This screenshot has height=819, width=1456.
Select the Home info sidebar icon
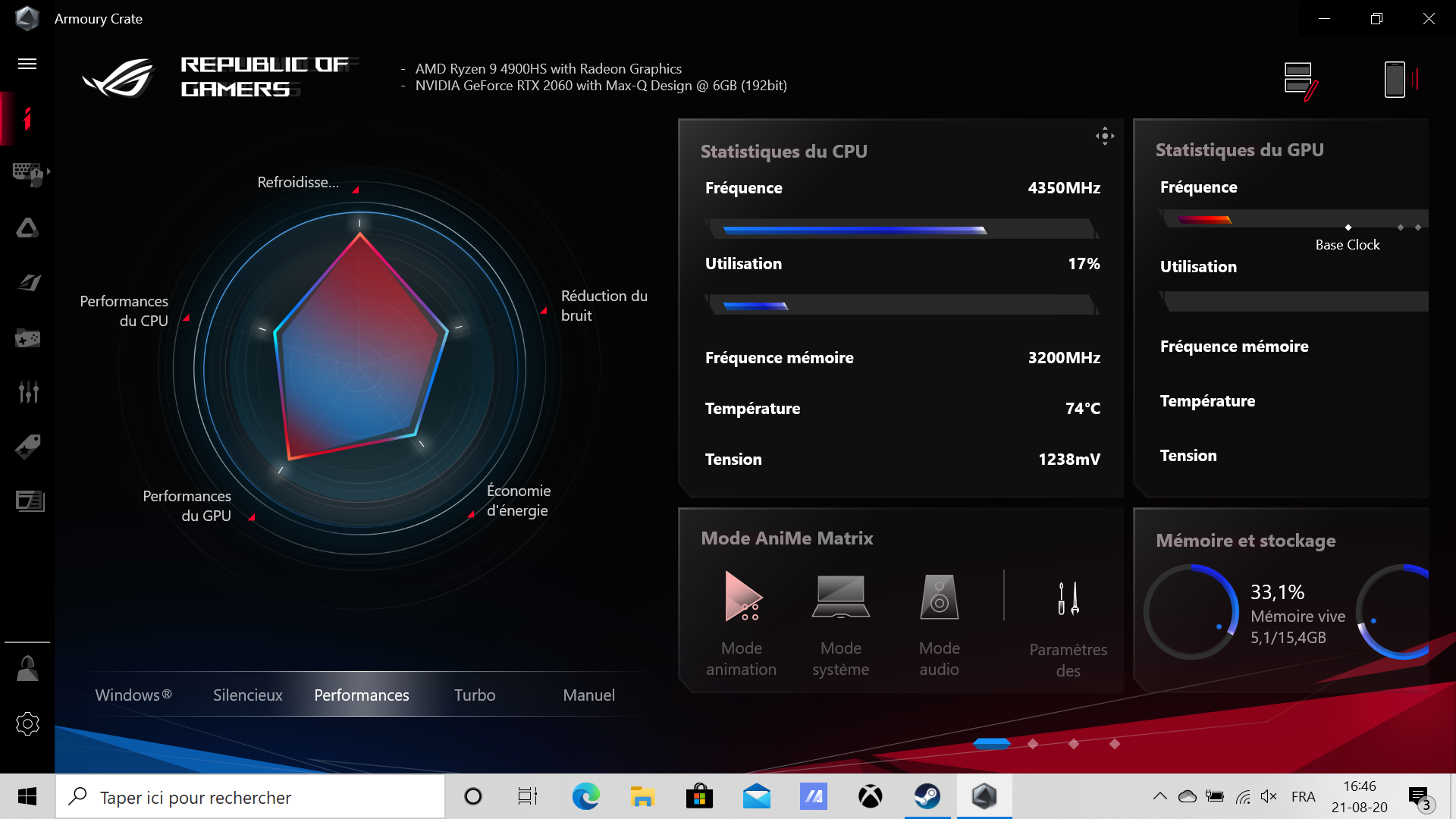pos(27,118)
